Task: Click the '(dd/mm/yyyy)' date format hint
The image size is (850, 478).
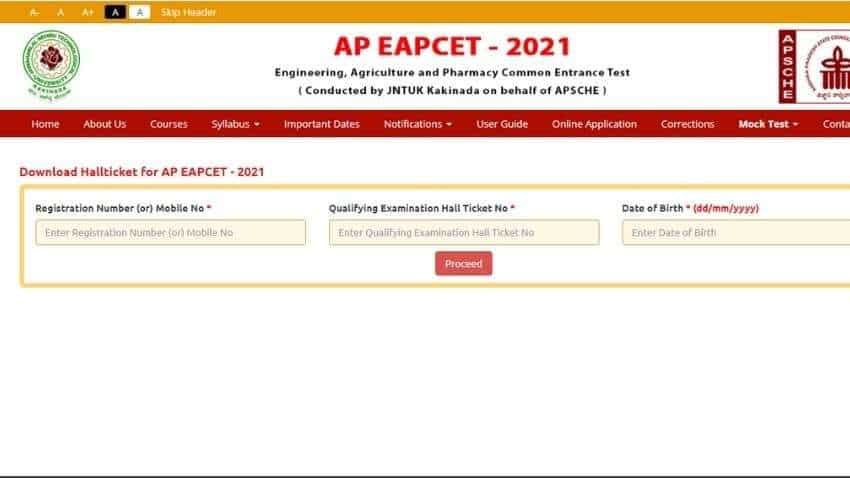Action: click(x=726, y=208)
